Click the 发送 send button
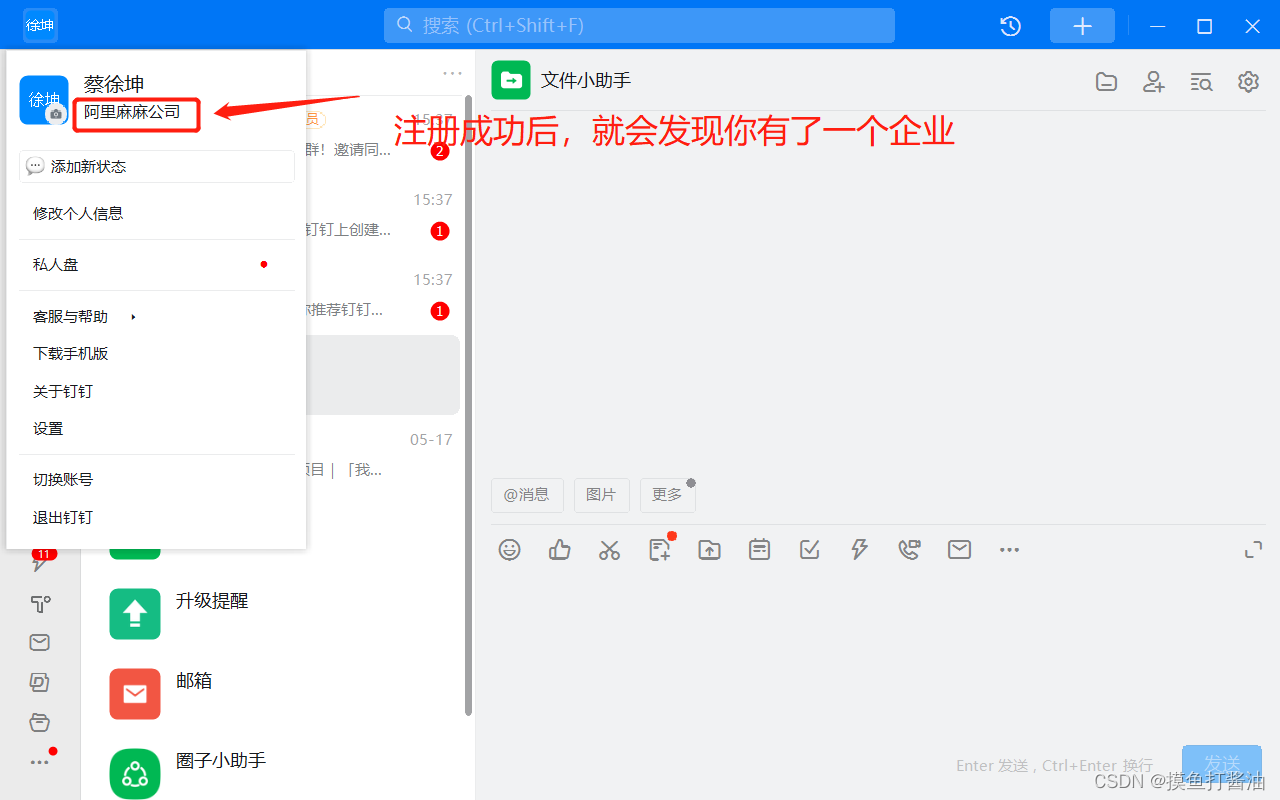The height and width of the screenshot is (800, 1280). pos(1221,763)
